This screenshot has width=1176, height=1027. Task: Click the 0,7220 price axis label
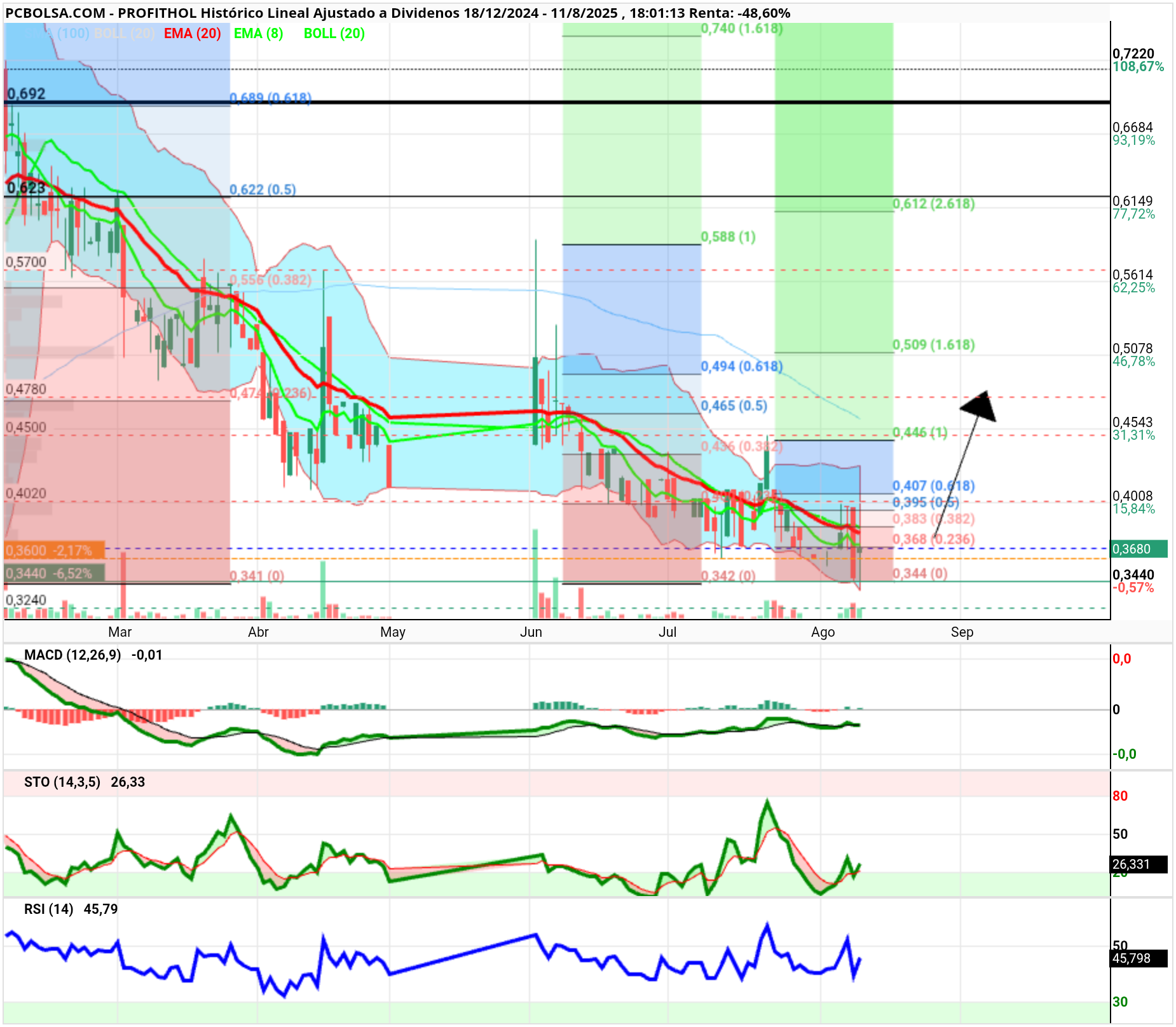coord(1133,53)
